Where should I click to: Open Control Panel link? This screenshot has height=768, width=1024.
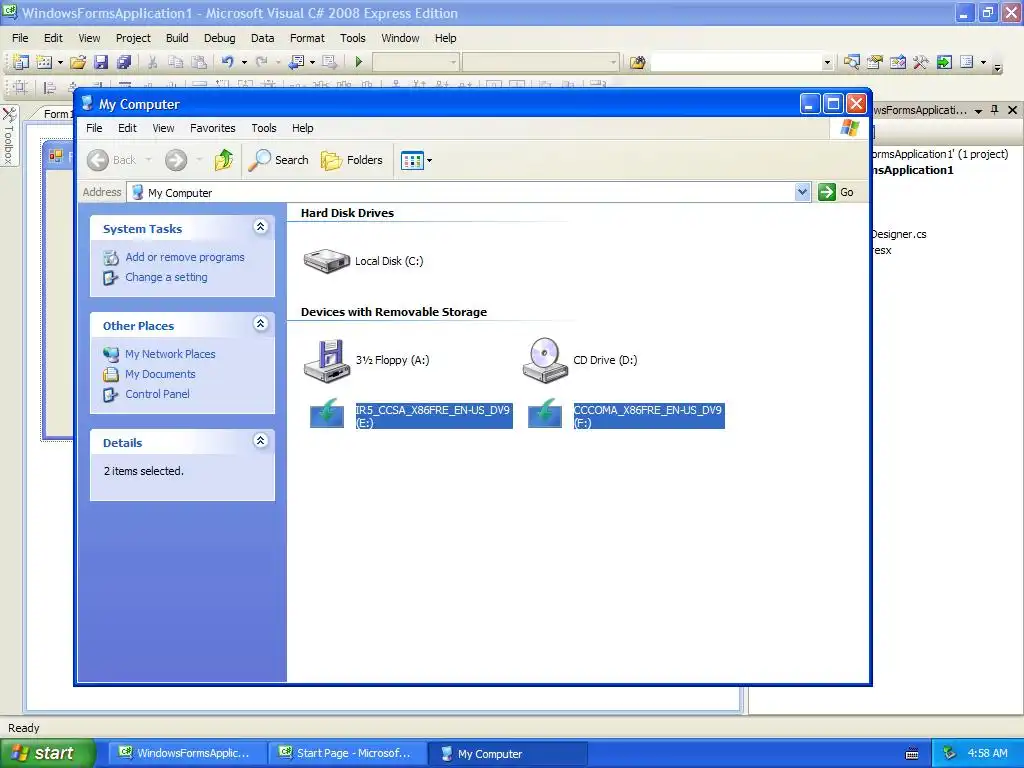tap(157, 394)
